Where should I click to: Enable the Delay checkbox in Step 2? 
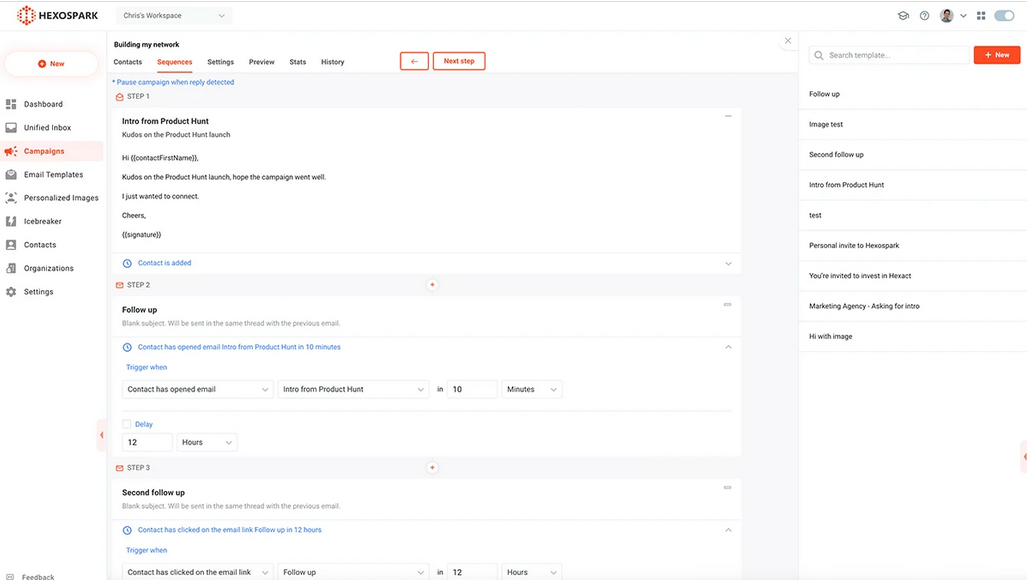127,424
